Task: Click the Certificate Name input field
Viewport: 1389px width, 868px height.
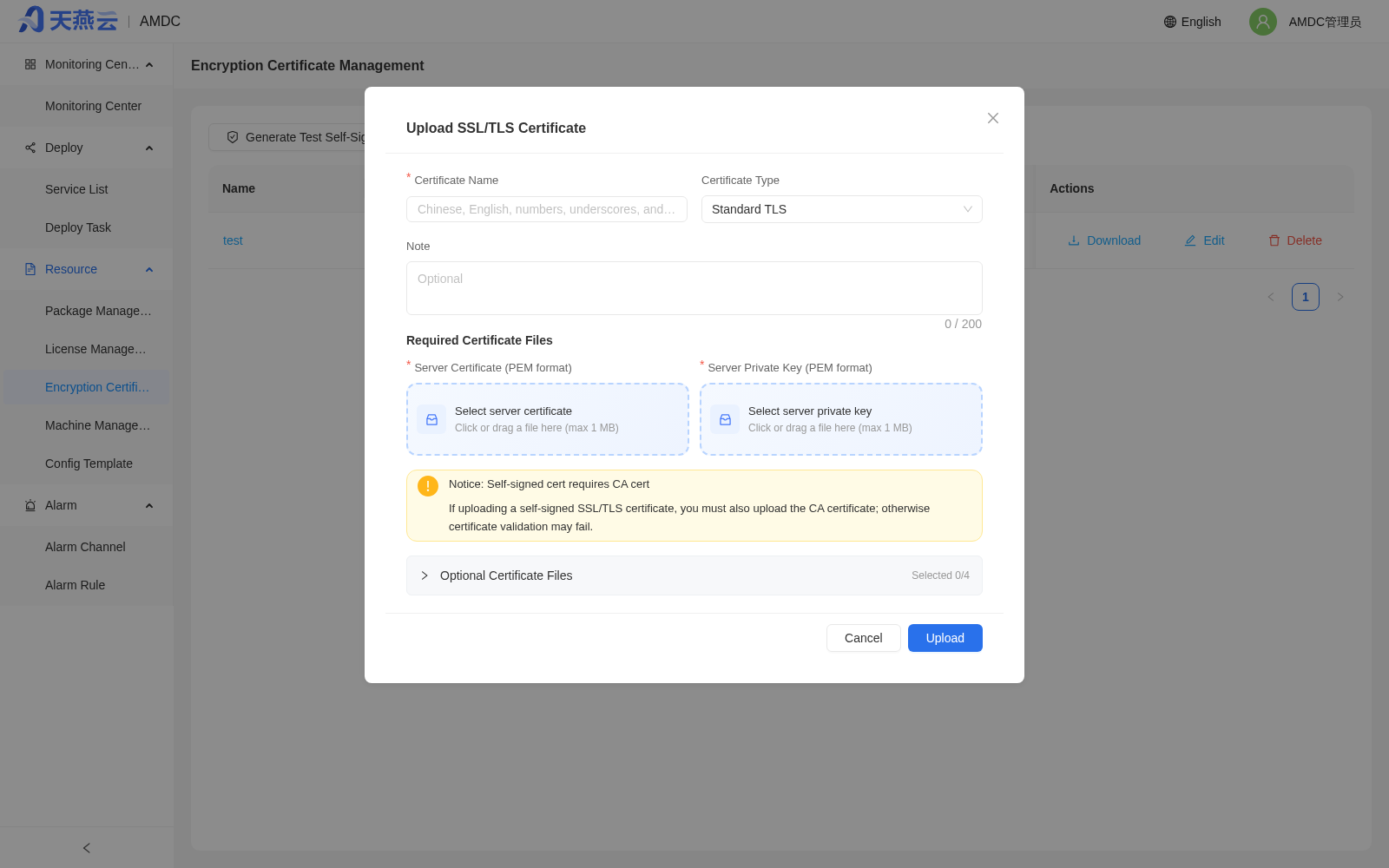Action: 547,209
